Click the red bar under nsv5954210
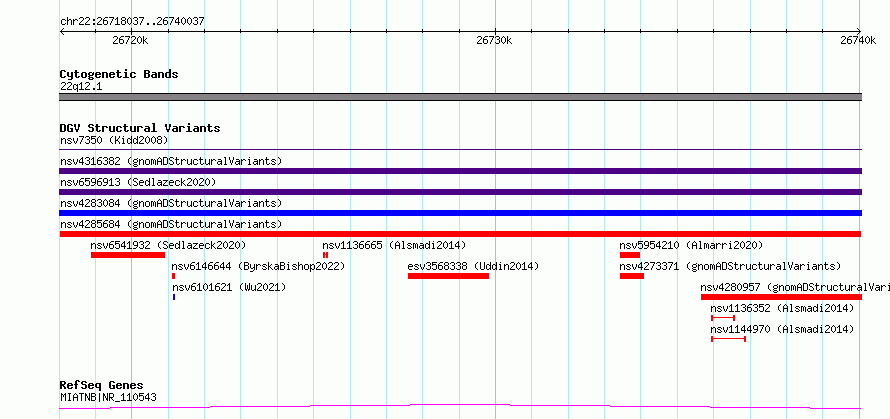This screenshot has height=419, width=890. pyautogui.click(x=629, y=255)
